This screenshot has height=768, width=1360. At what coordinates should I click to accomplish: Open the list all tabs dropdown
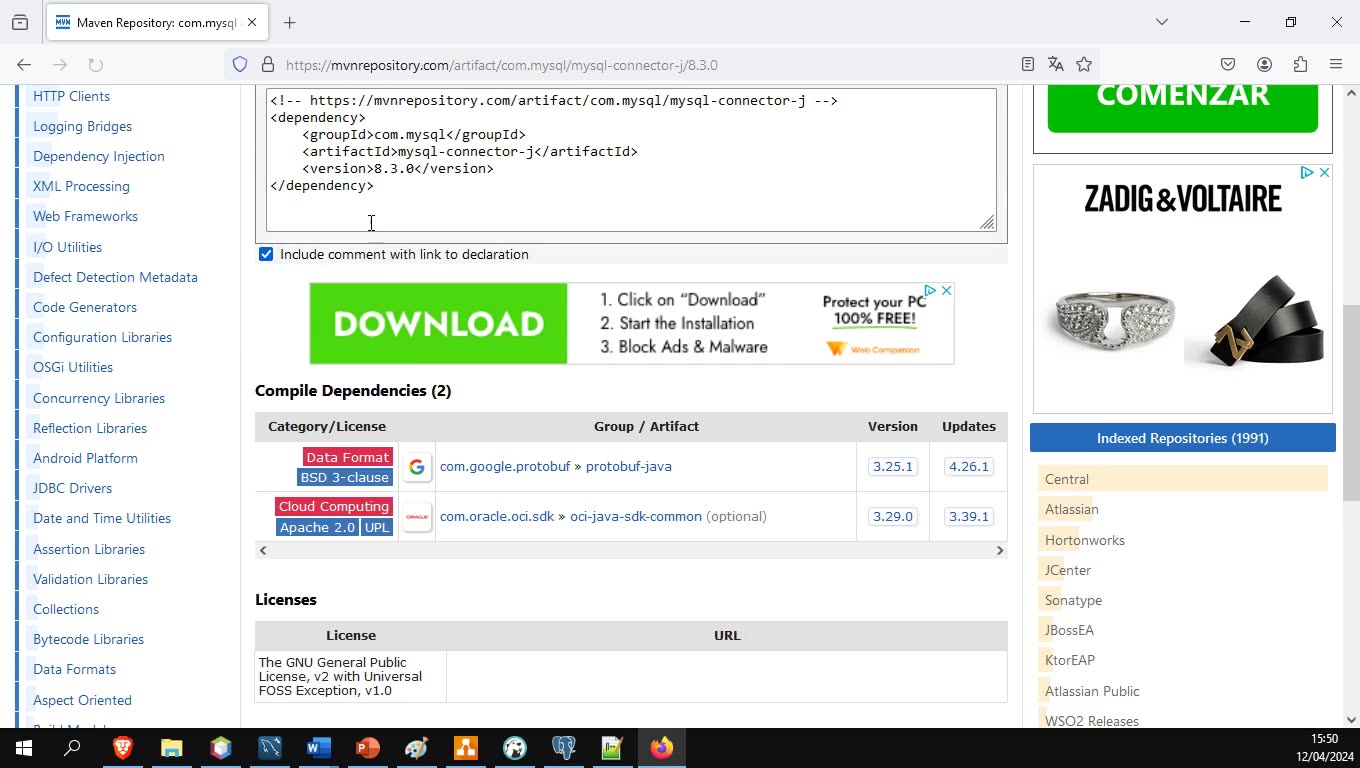pos(1161,22)
